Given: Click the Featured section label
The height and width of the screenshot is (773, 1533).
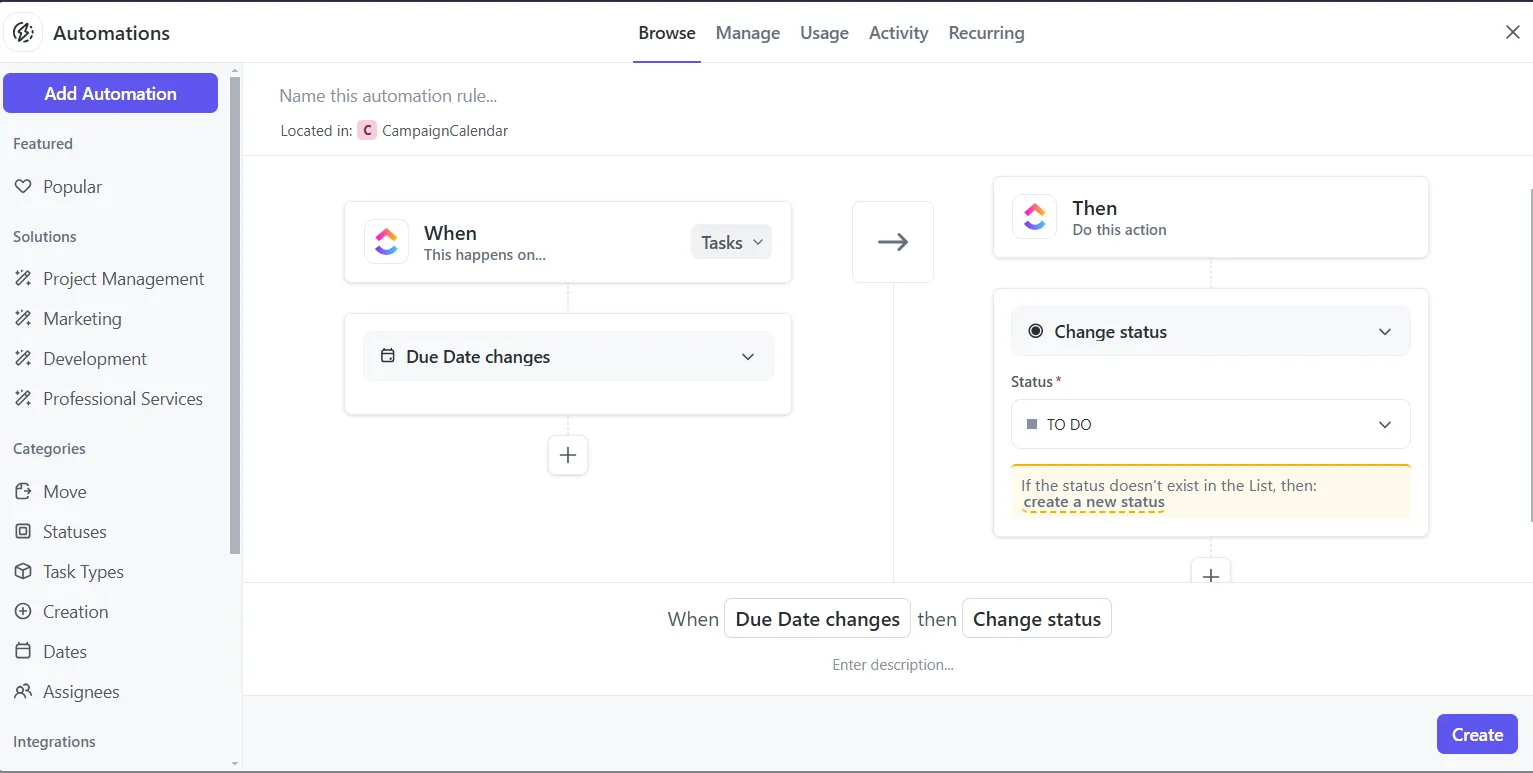Looking at the screenshot, I should click(x=43, y=144).
